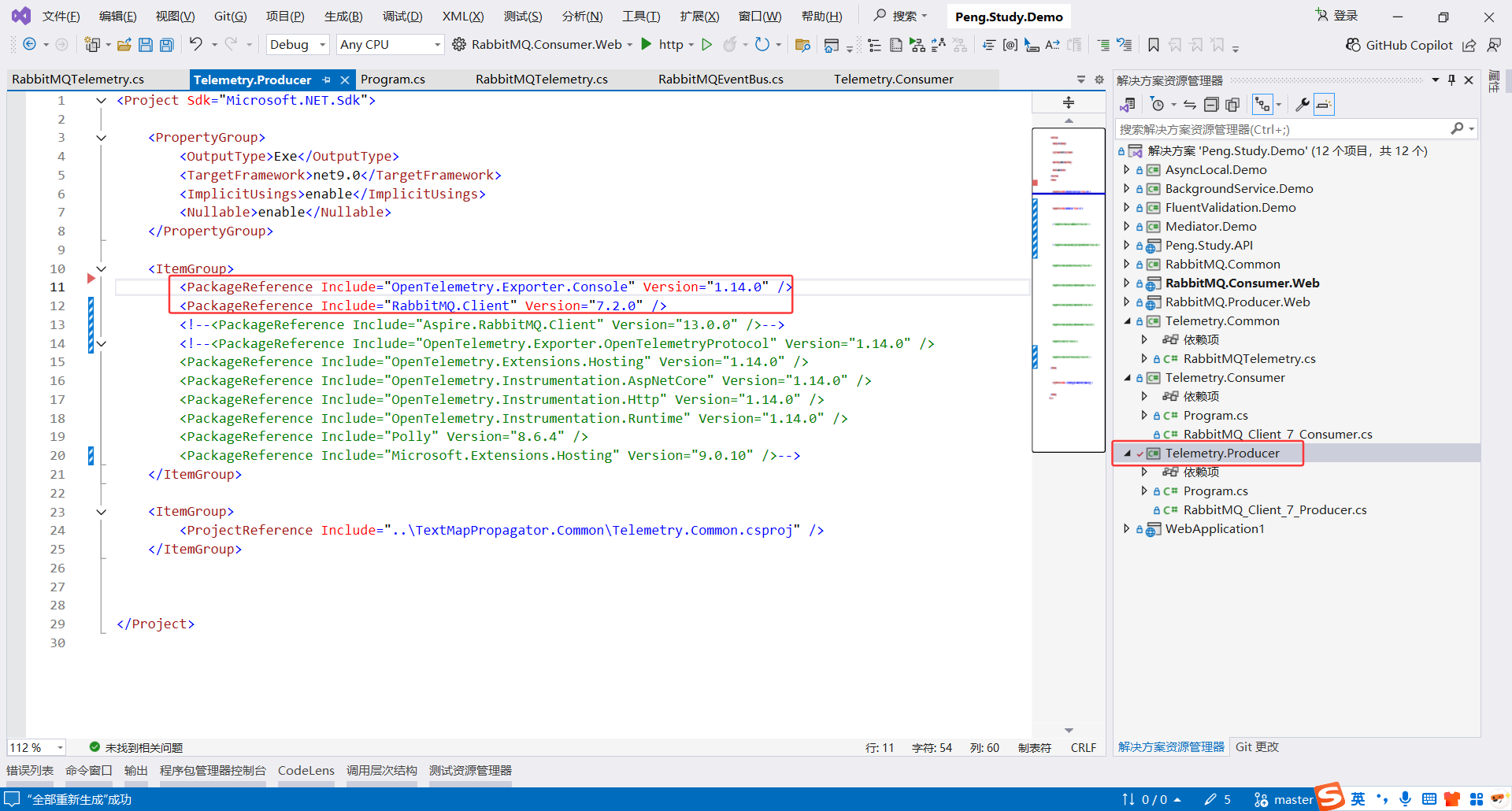Switch views icon in Solution Explorer toolbar
Viewport: 1512px width, 811px height.
tap(1128, 105)
